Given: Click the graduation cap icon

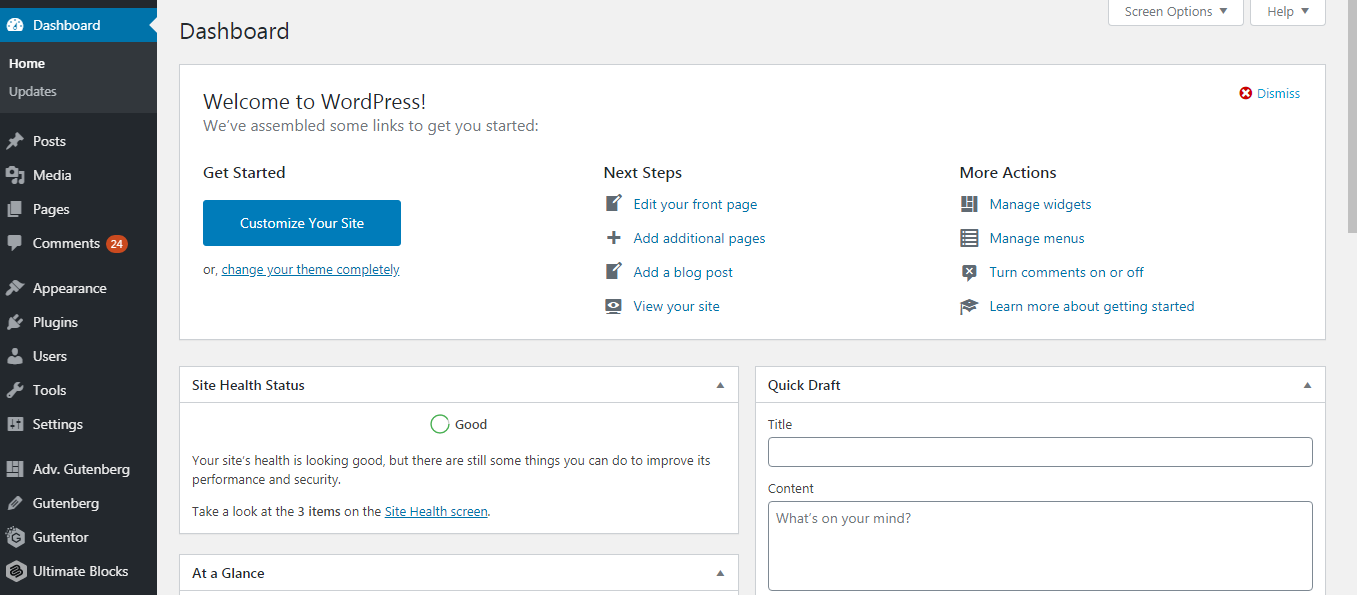Looking at the screenshot, I should pos(969,306).
